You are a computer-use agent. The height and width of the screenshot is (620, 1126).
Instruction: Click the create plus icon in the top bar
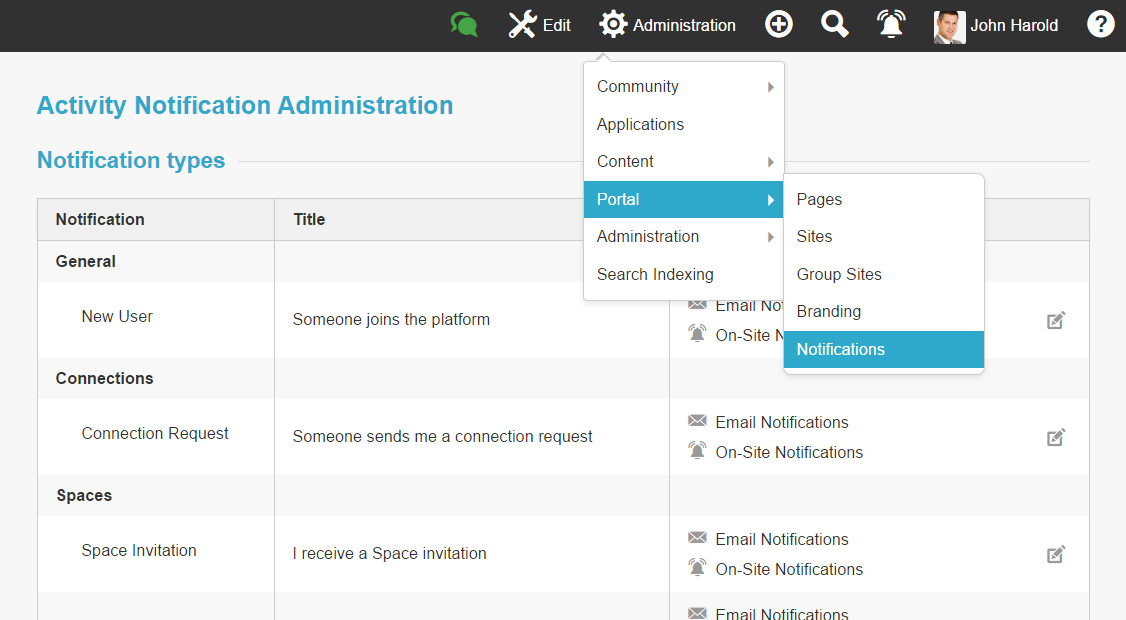[x=778, y=23]
